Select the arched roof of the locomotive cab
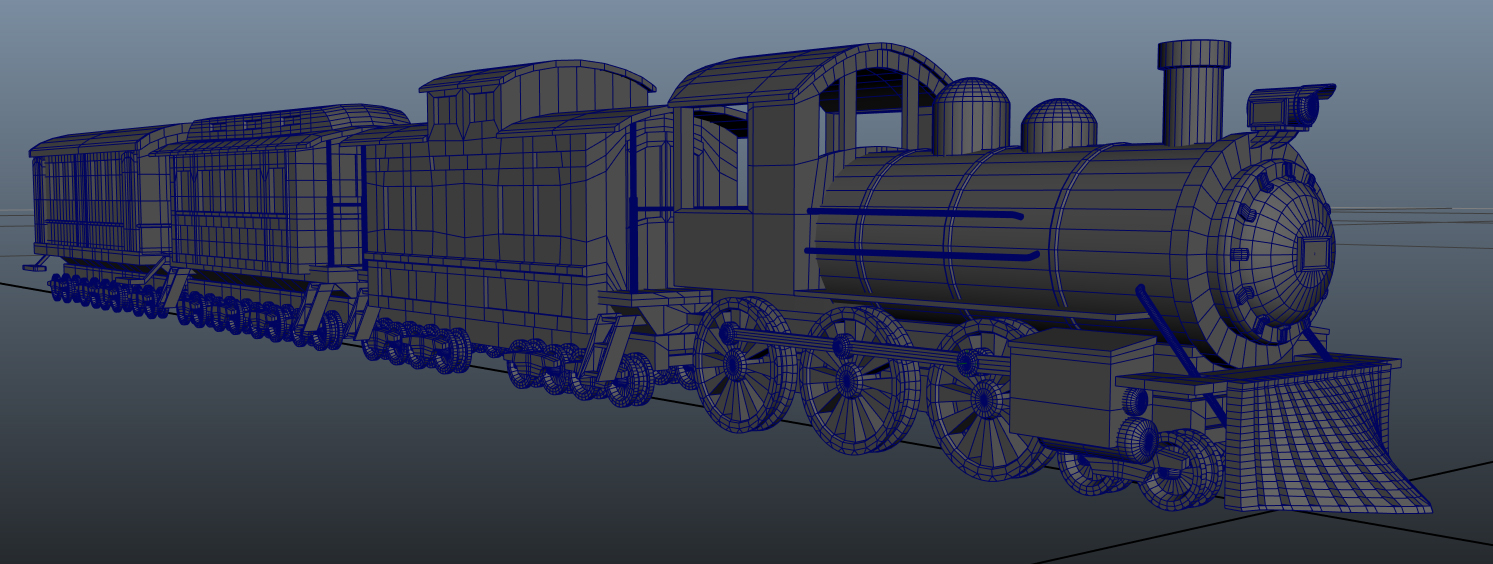This screenshot has height=564, width=1493. [810, 72]
